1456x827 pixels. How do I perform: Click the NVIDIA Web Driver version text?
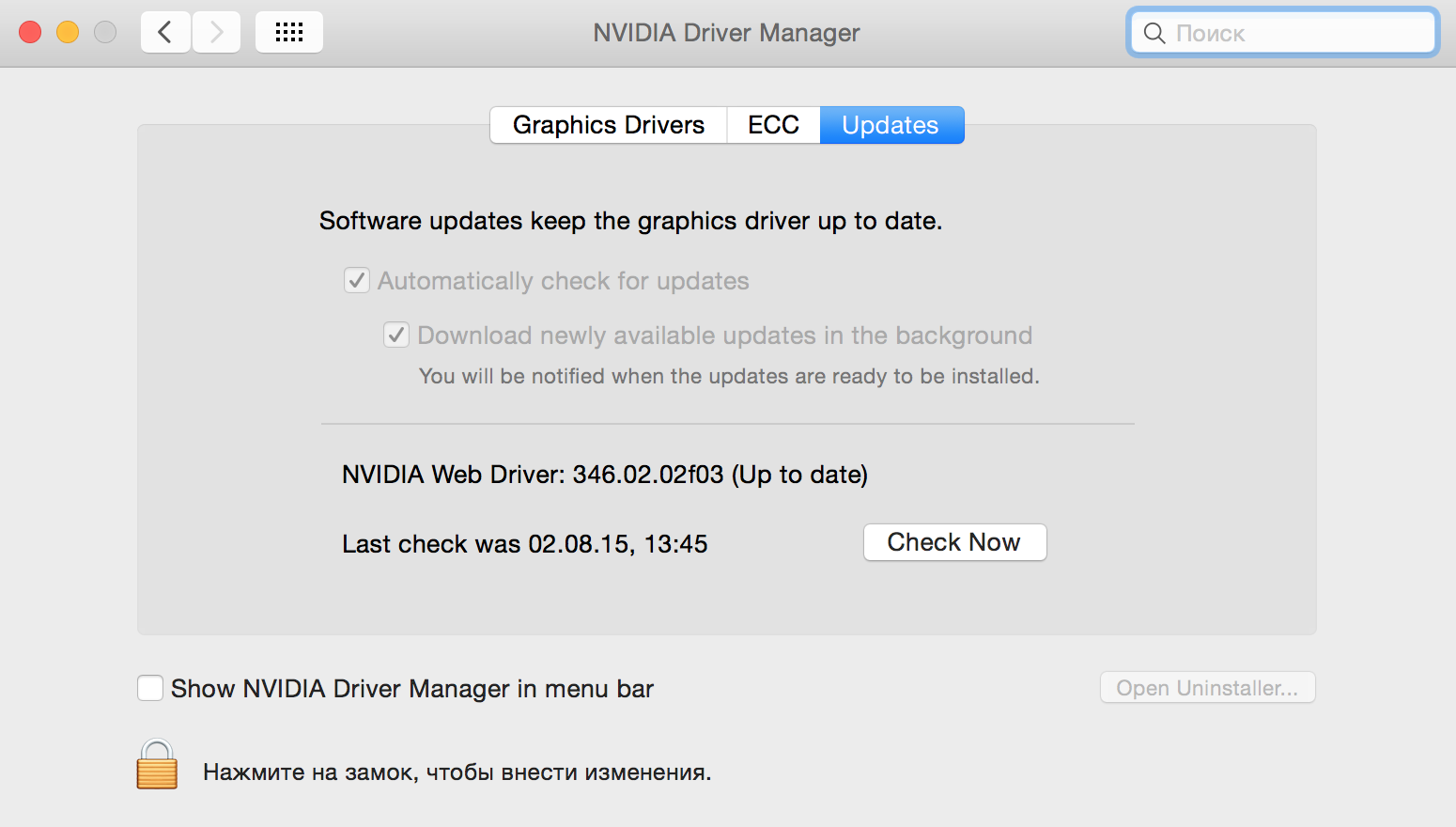[x=604, y=475]
